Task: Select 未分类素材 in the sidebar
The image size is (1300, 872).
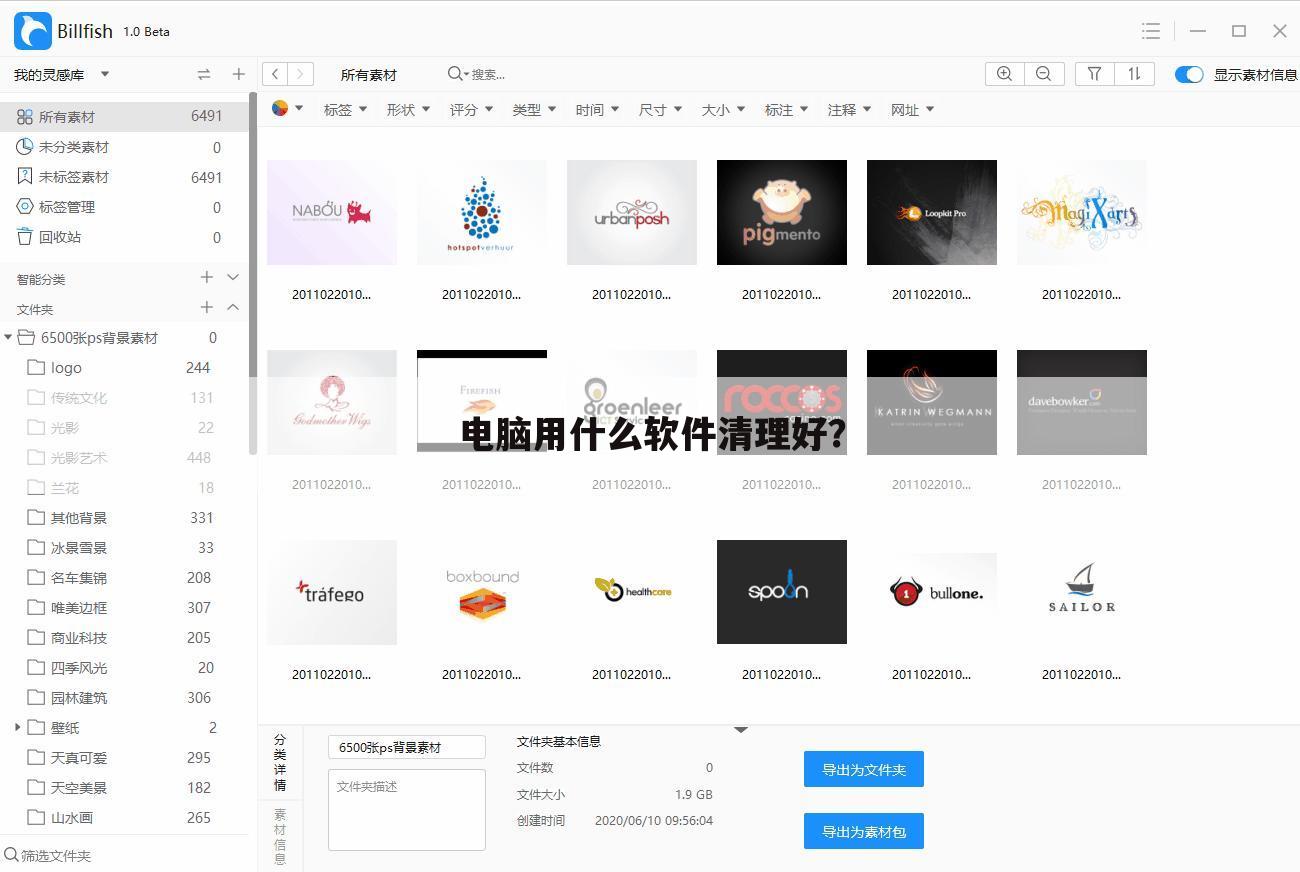Action: [124, 147]
